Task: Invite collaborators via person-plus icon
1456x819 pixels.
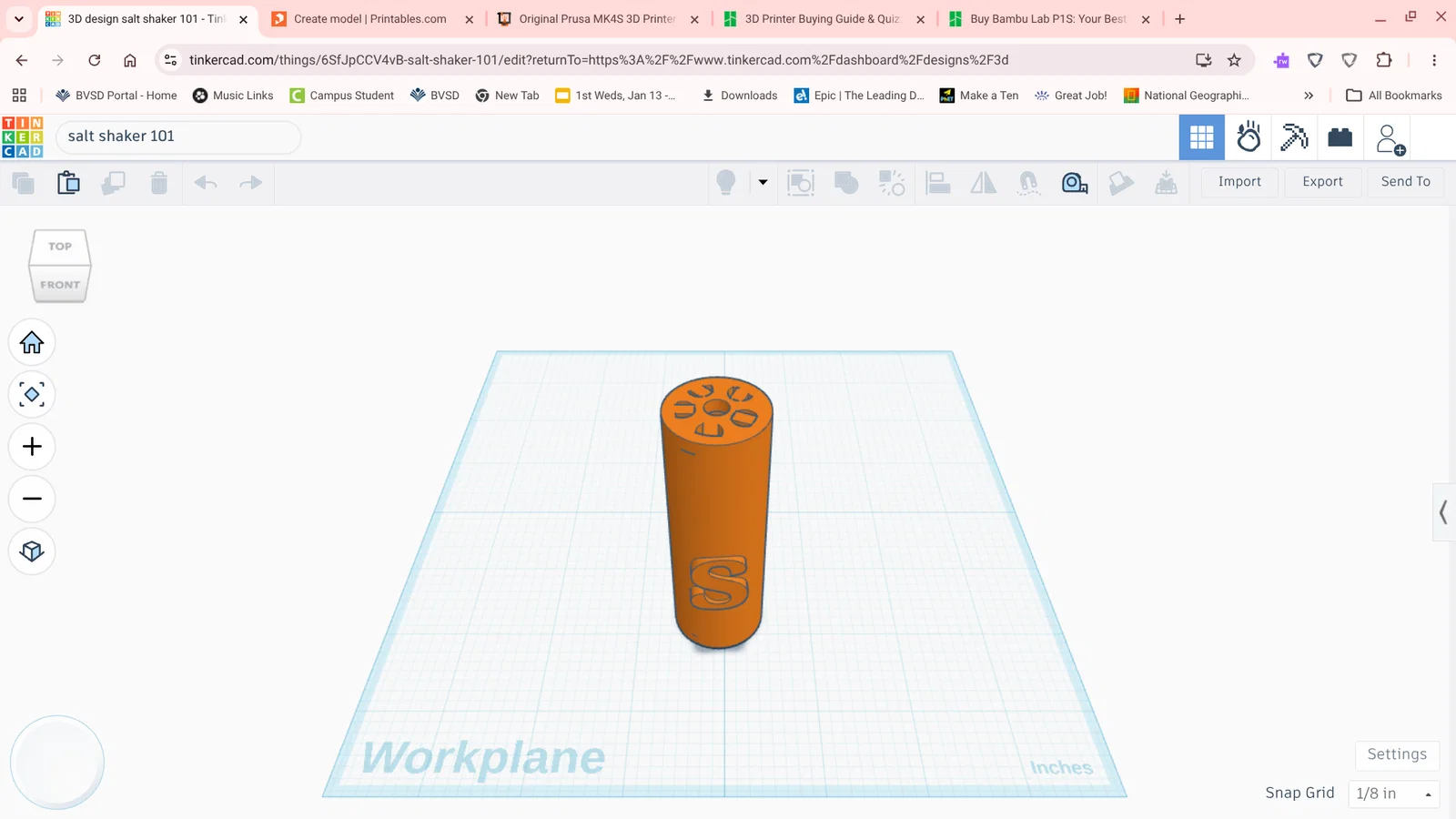Action: pos(1390,139)
